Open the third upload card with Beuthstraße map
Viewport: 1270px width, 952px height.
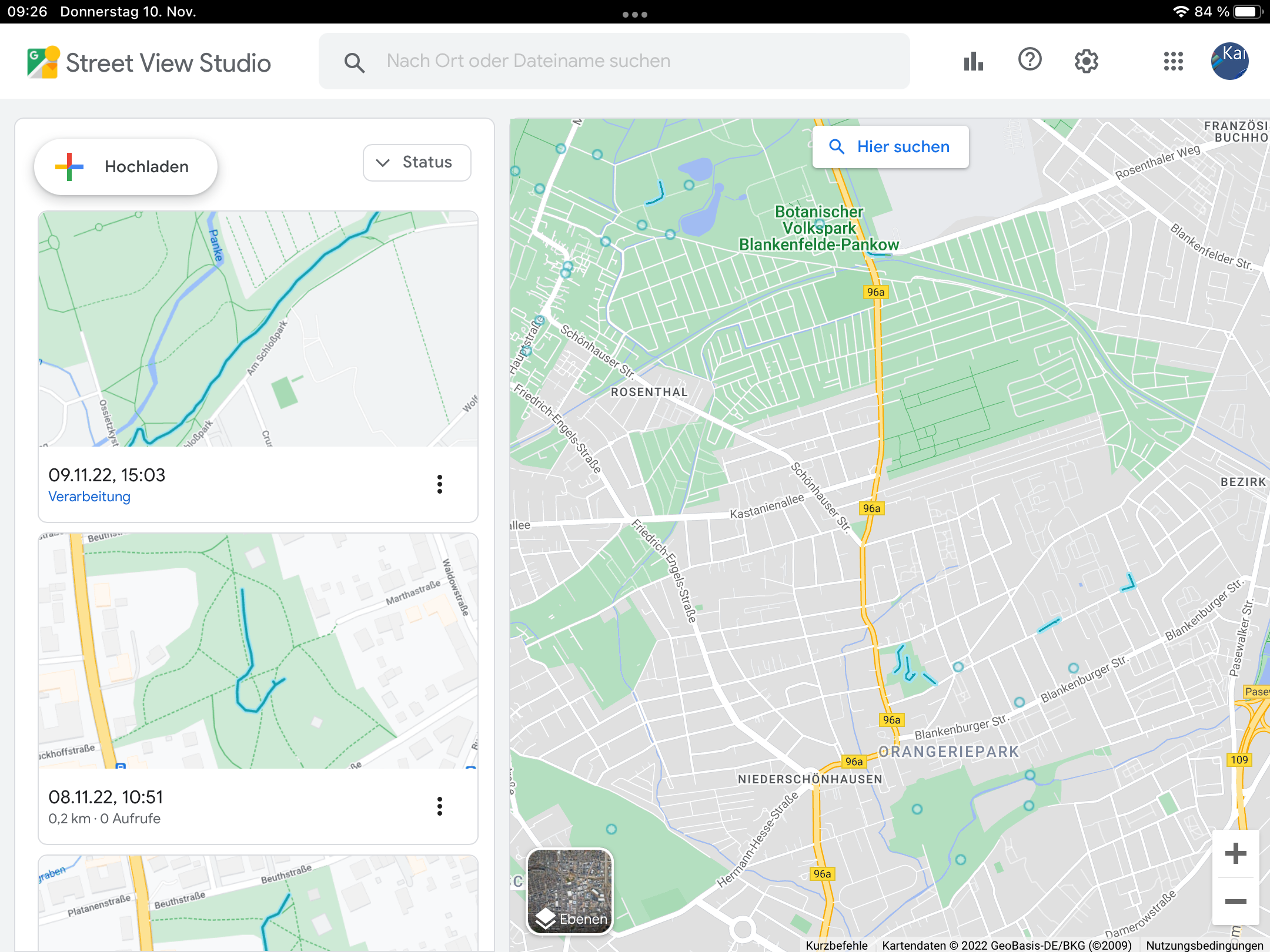258,903
